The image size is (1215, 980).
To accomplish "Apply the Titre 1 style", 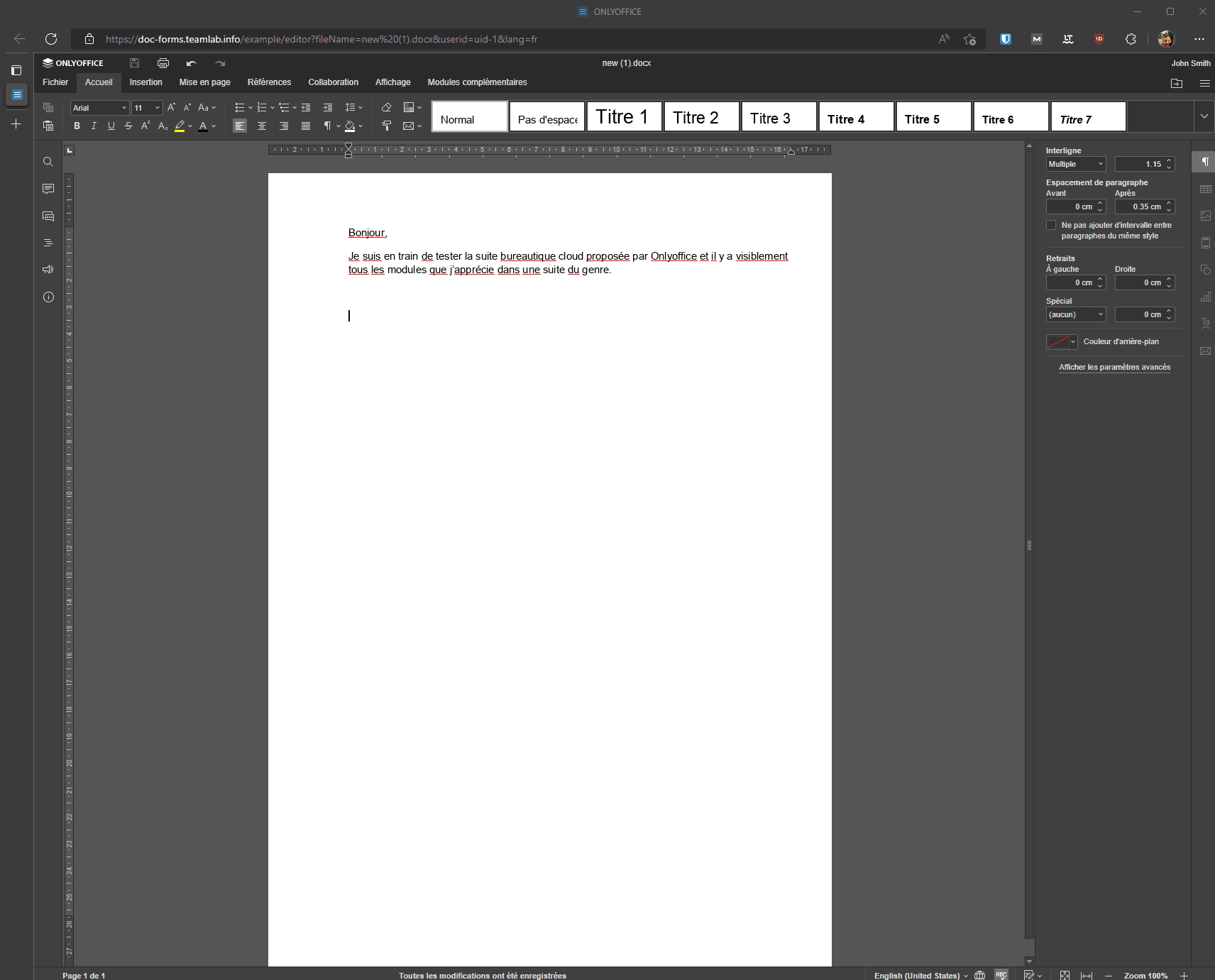I will click(x=624, y=117).
